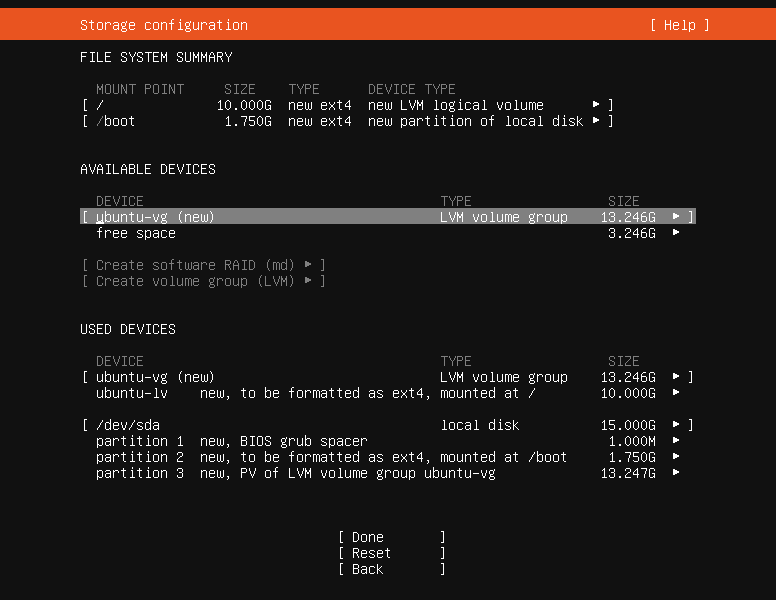The width and height of the screenshot is (776, 600).
Task: Click arrow beside root mount point row
Action: (596, 105)
